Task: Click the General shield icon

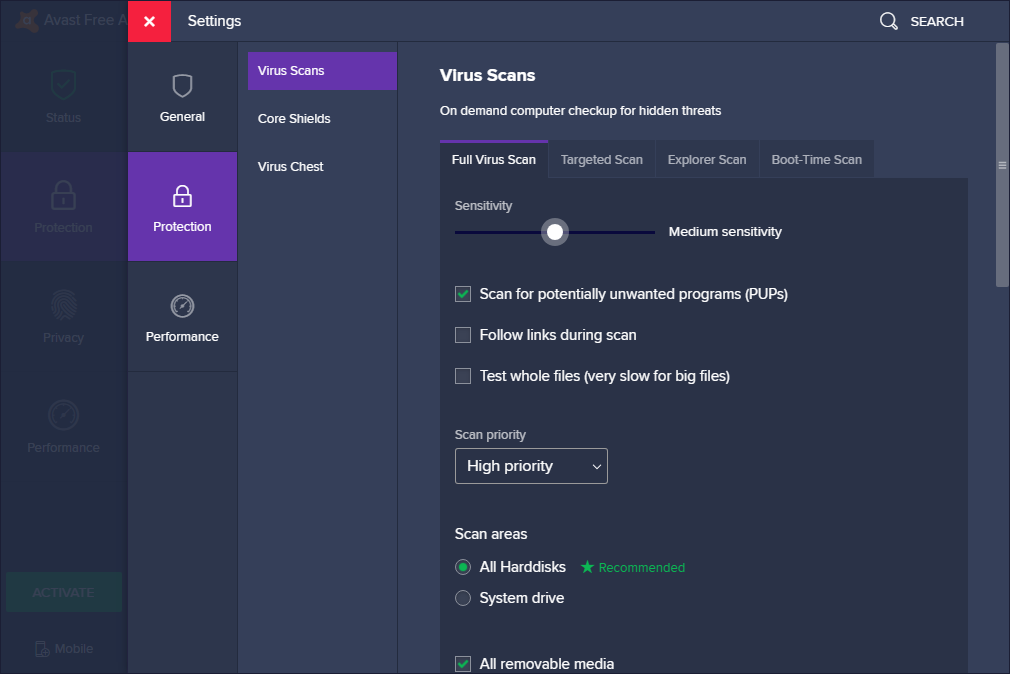Action: tap(182, 86)
